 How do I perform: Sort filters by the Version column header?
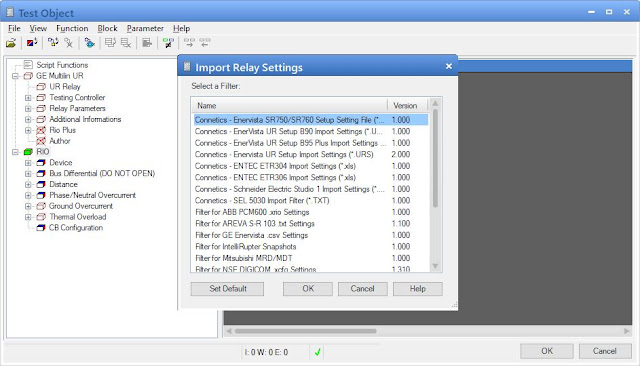pos(407,106)
